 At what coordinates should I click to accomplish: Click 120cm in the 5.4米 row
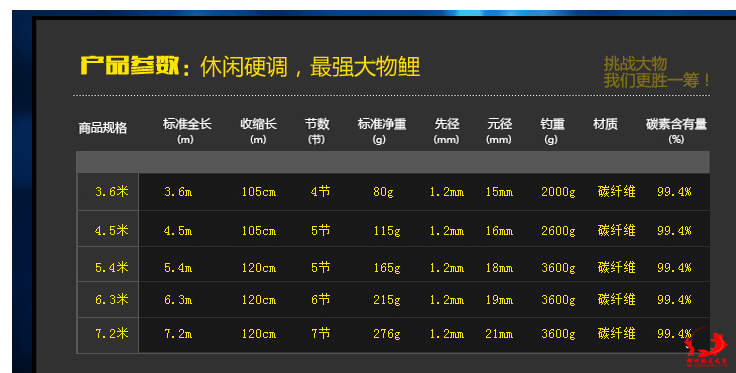[259, 268]
